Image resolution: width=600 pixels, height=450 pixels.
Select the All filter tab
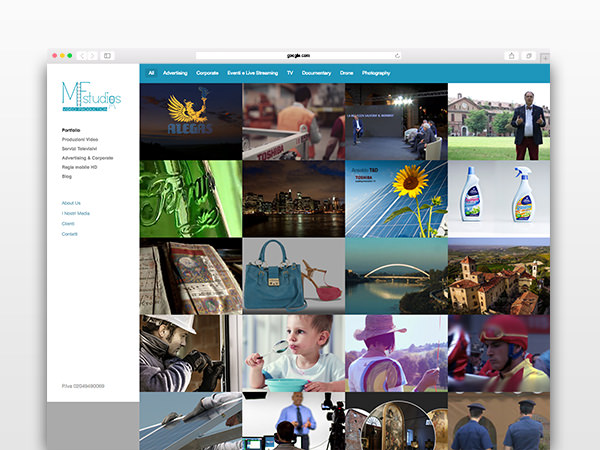[151, 73]
